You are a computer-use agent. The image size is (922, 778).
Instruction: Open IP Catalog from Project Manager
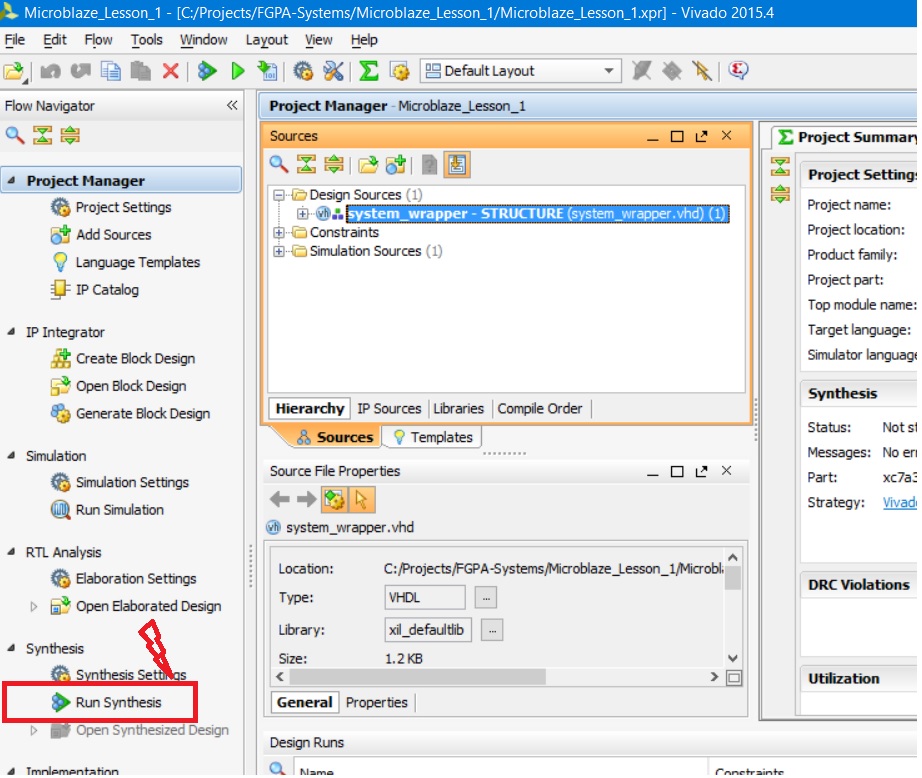click(107, 290)
